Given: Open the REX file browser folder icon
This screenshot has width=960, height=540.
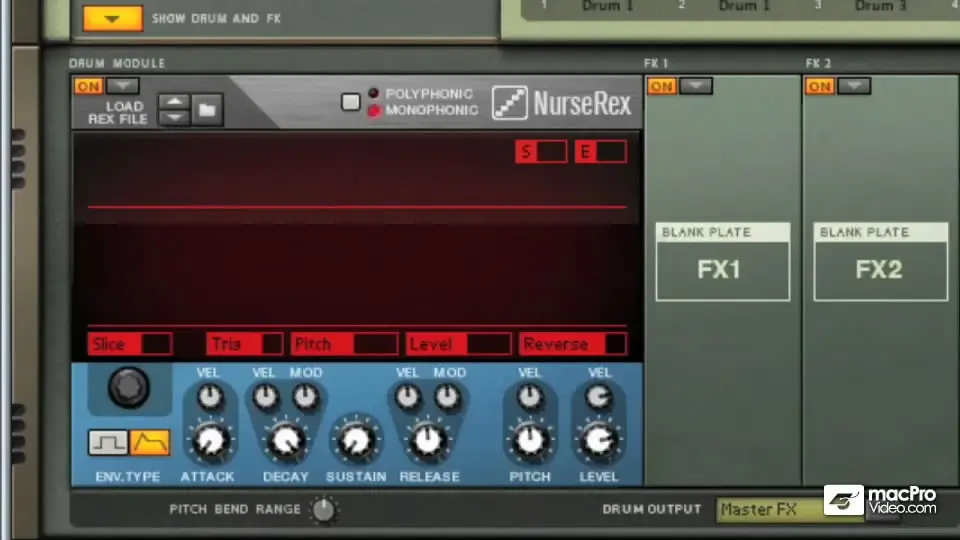Looking at the screenshot, I should tap(207, 110).
